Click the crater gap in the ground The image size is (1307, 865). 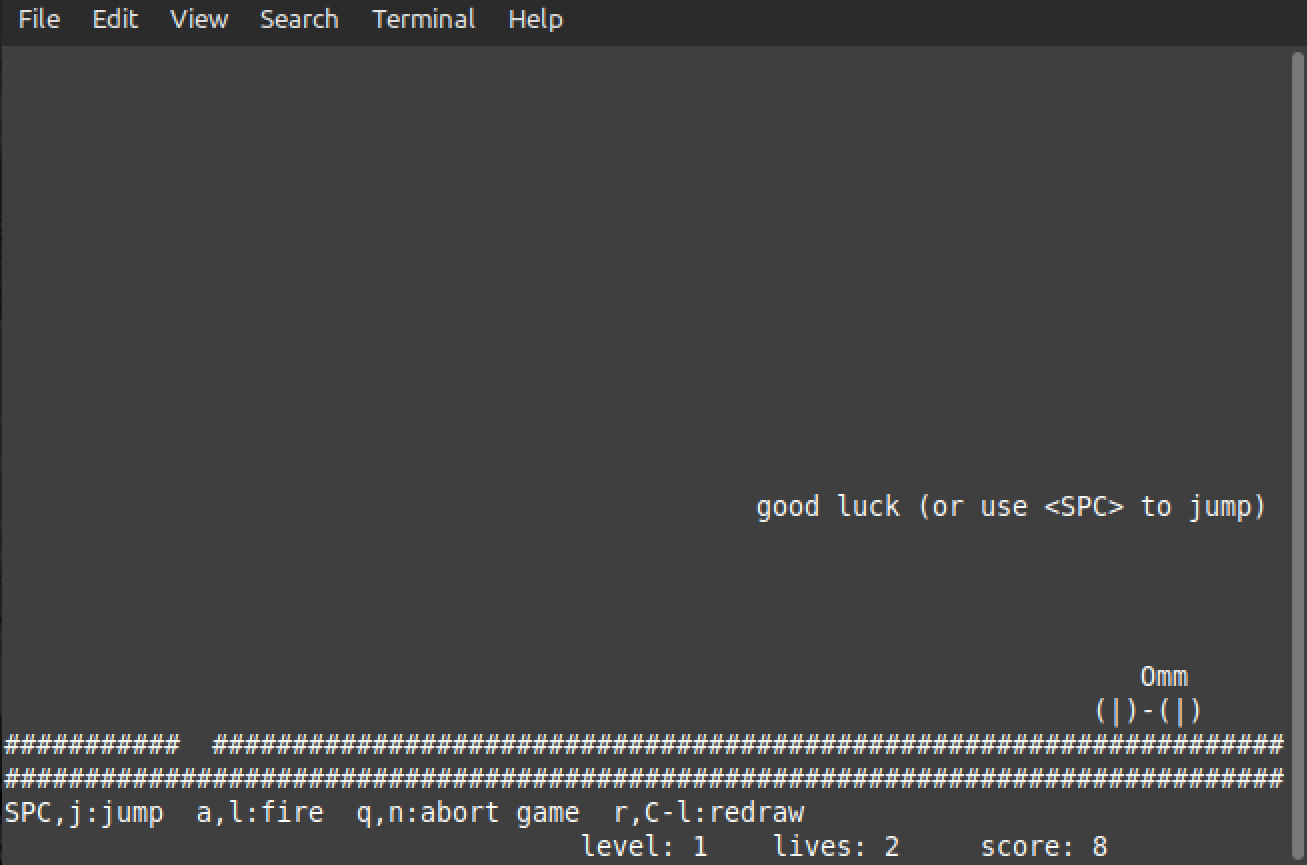[196, 745]
